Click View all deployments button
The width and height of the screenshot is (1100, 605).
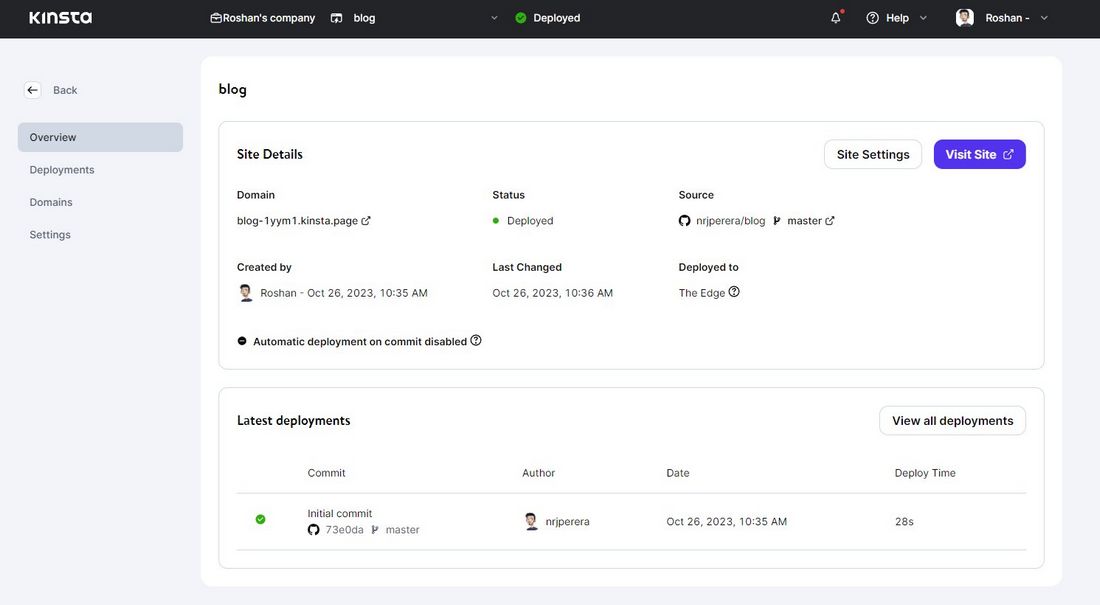[952, 420]
